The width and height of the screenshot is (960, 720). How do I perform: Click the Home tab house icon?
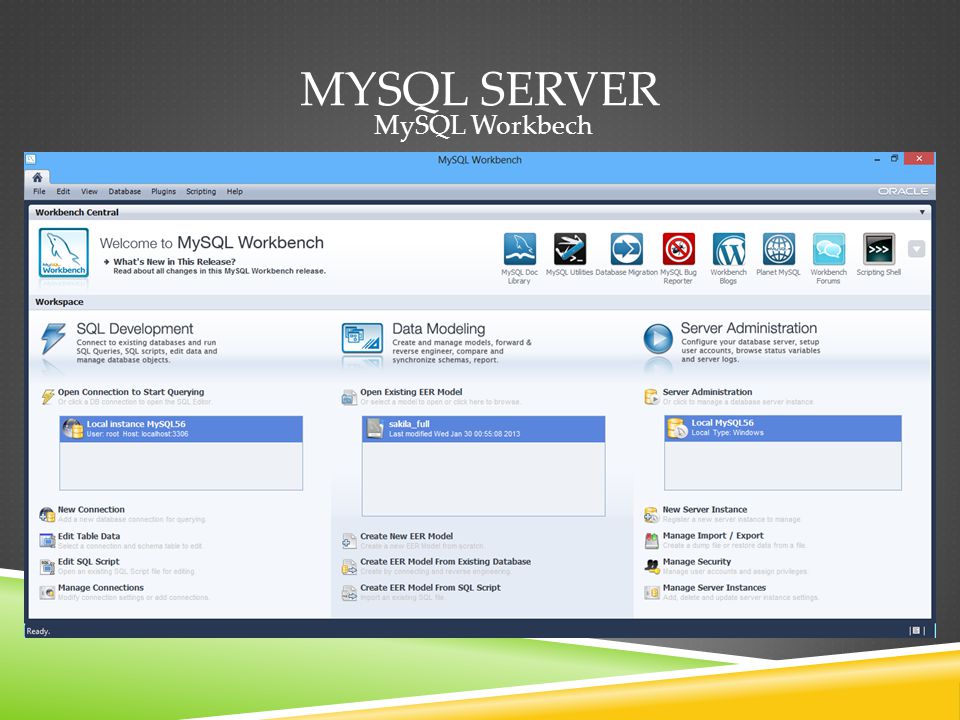tap(37, 178)
